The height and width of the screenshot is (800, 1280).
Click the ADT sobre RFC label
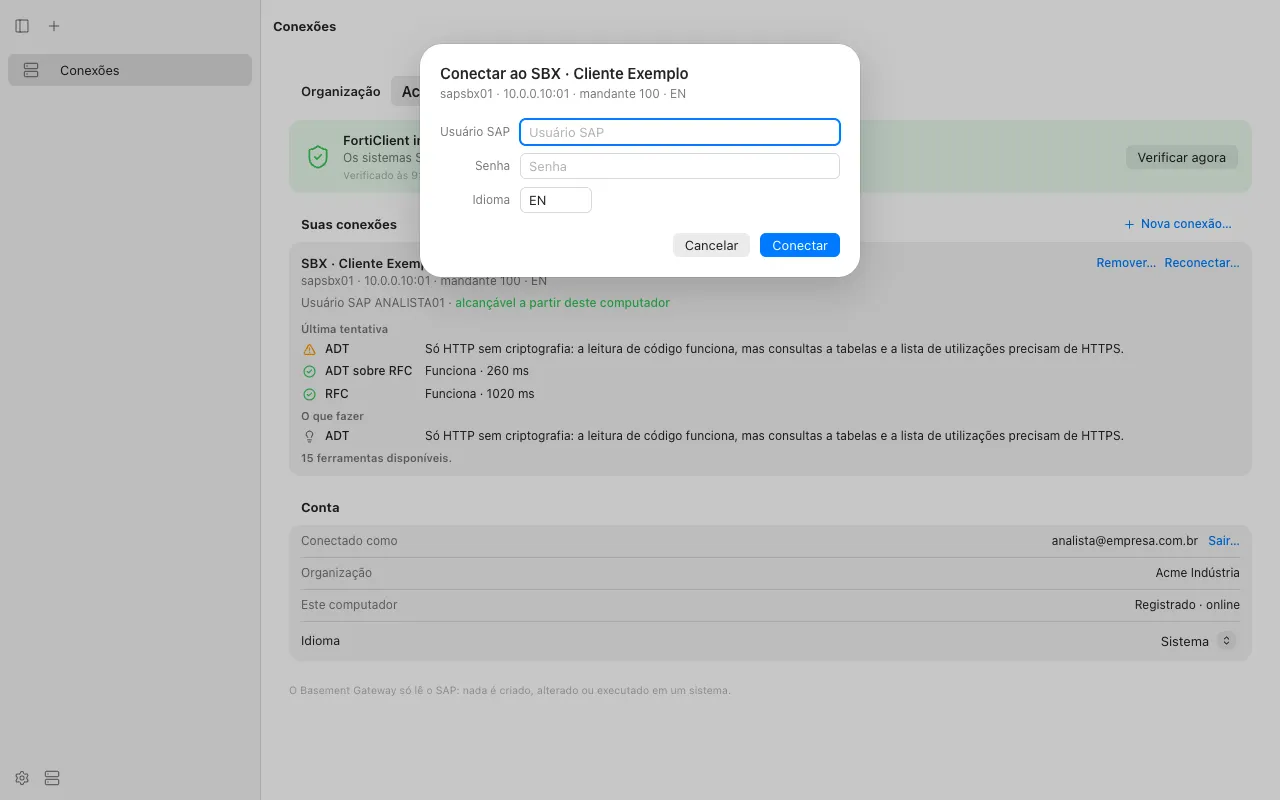pos(369,372)
